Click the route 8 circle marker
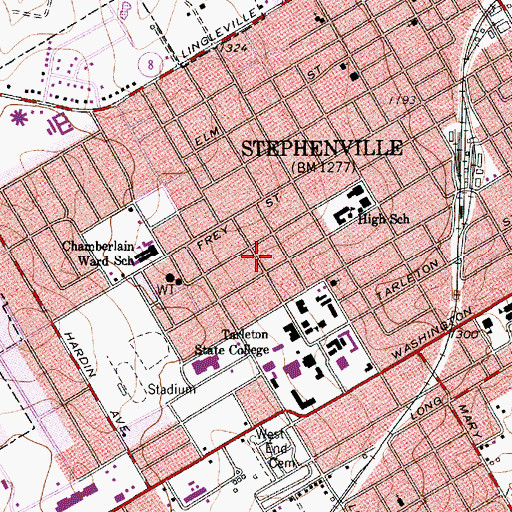The width and height of the screenshot is (512, 512). point(151,64)
